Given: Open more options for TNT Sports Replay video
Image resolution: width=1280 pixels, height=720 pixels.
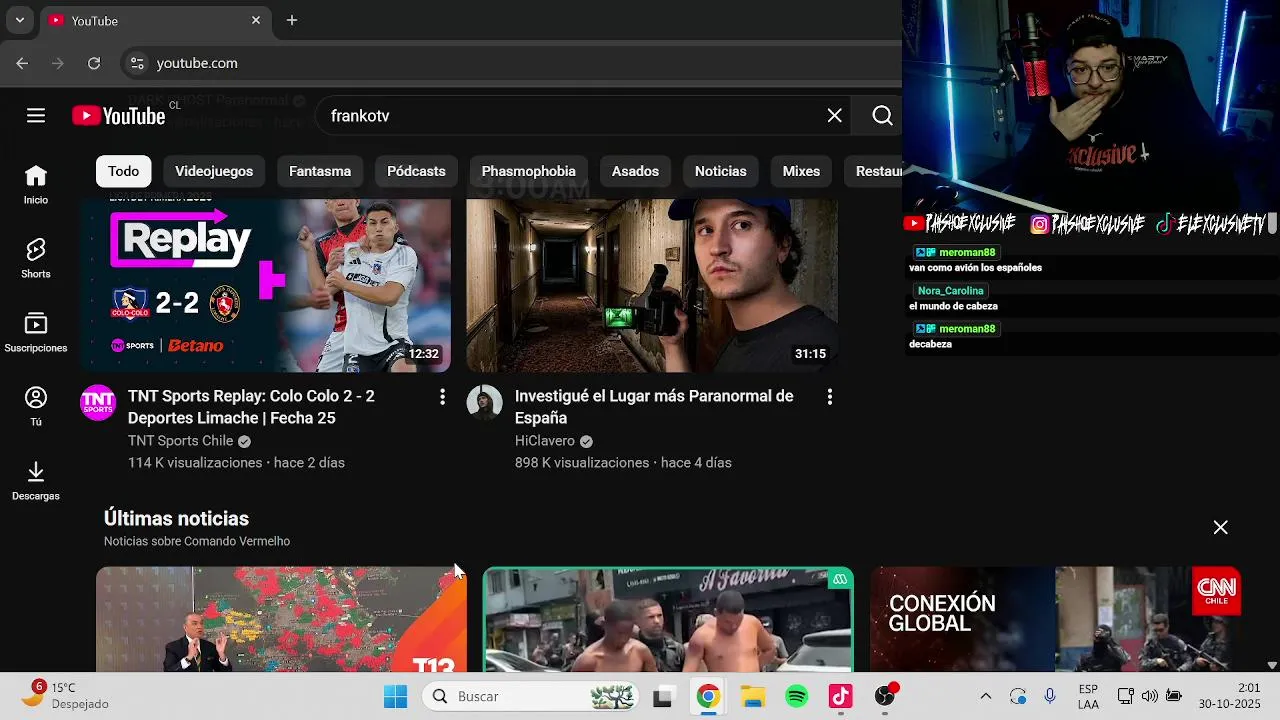Looking at the screenshot, I should 442,397.
